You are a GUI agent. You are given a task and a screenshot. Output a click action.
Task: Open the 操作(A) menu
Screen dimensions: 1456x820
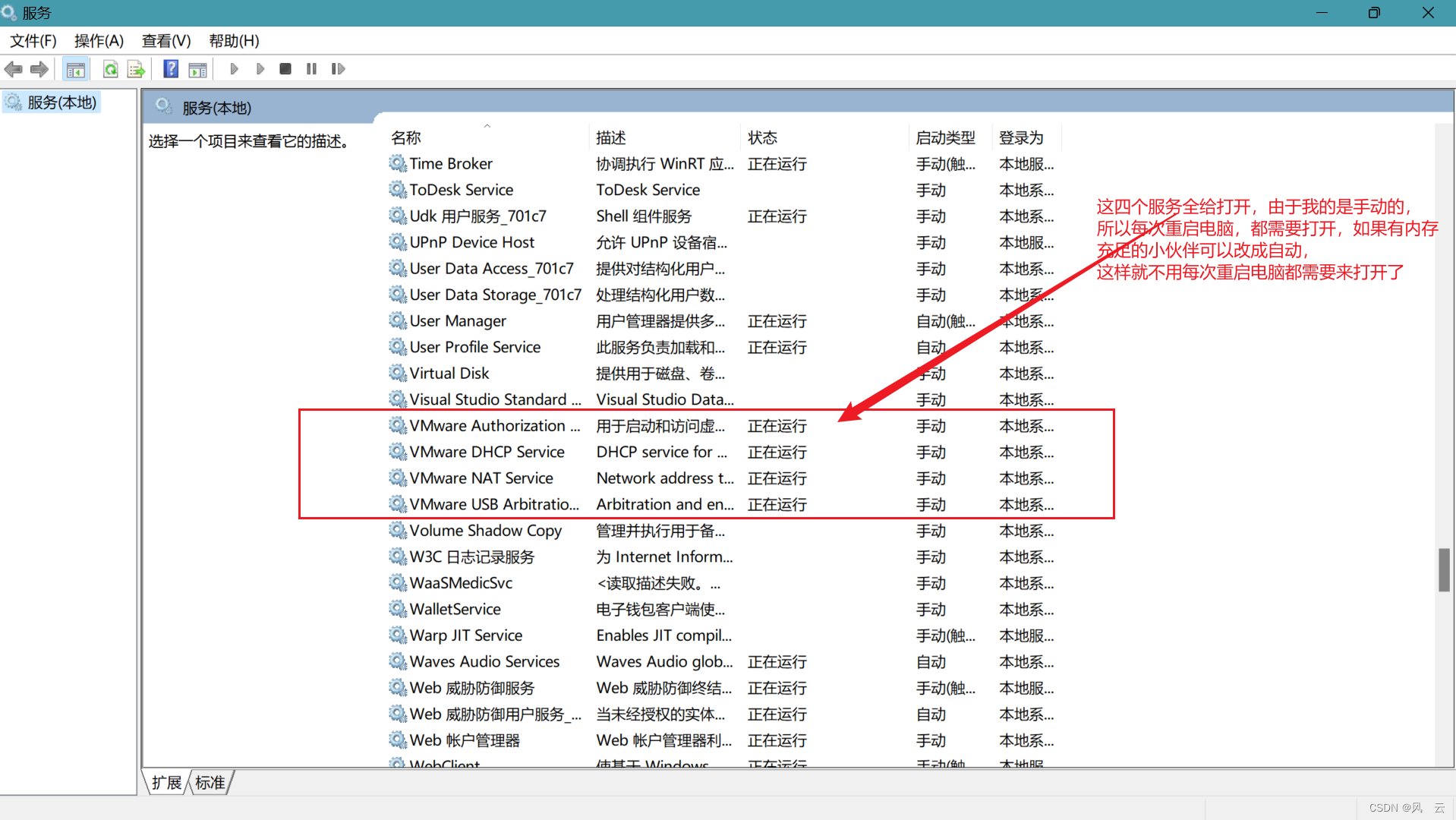point(99,41)
